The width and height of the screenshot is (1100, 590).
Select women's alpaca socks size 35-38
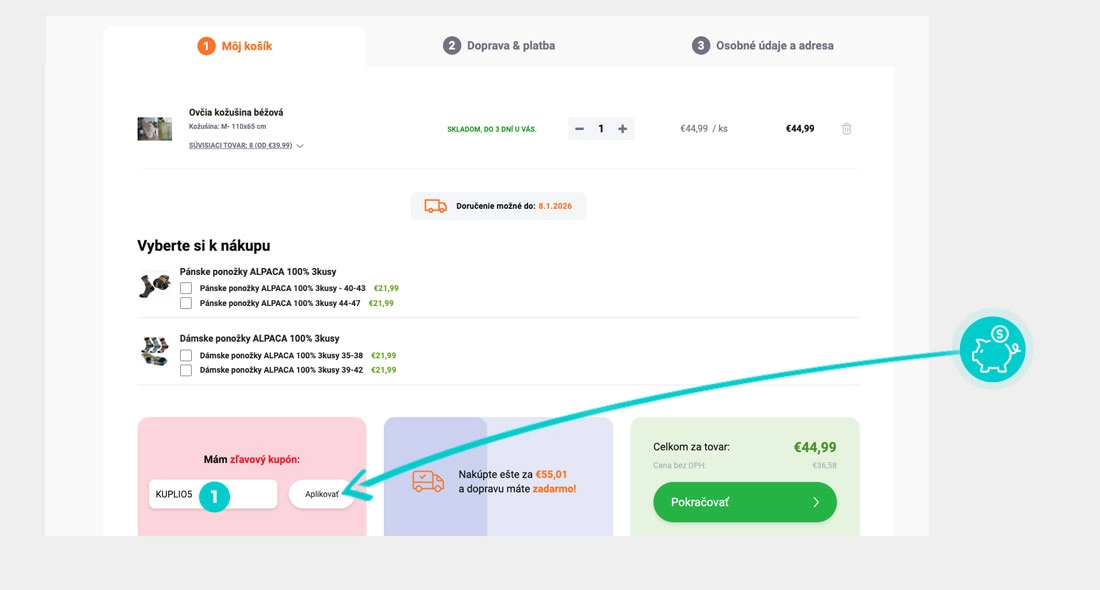tap(186, 355)
